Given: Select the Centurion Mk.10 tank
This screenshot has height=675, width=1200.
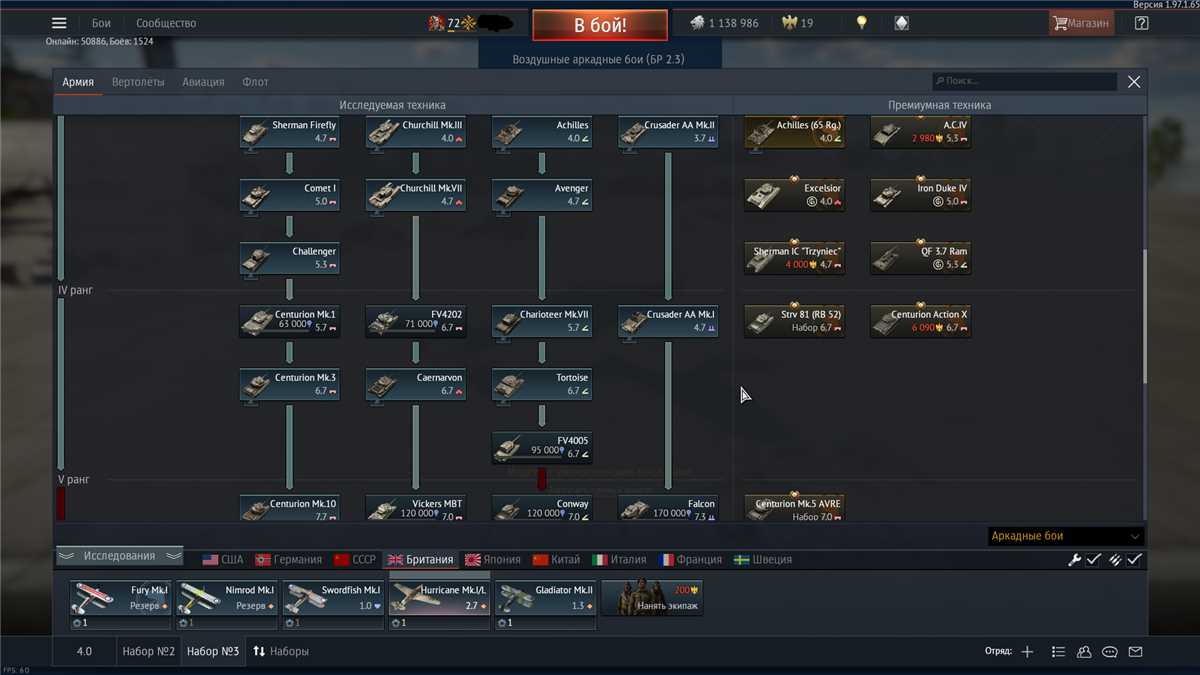Looking at the screenshot, I should [x=290, y=508].
